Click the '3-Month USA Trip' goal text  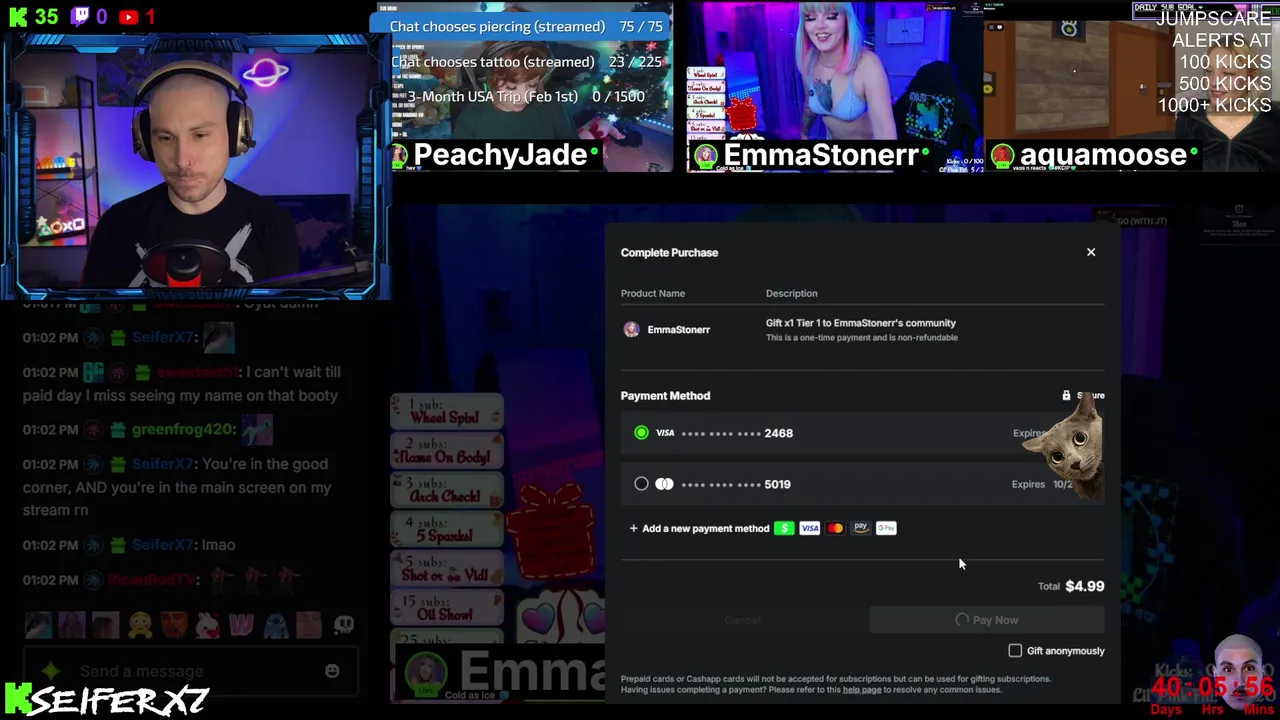pyautogui.click(x=492, y=97)
